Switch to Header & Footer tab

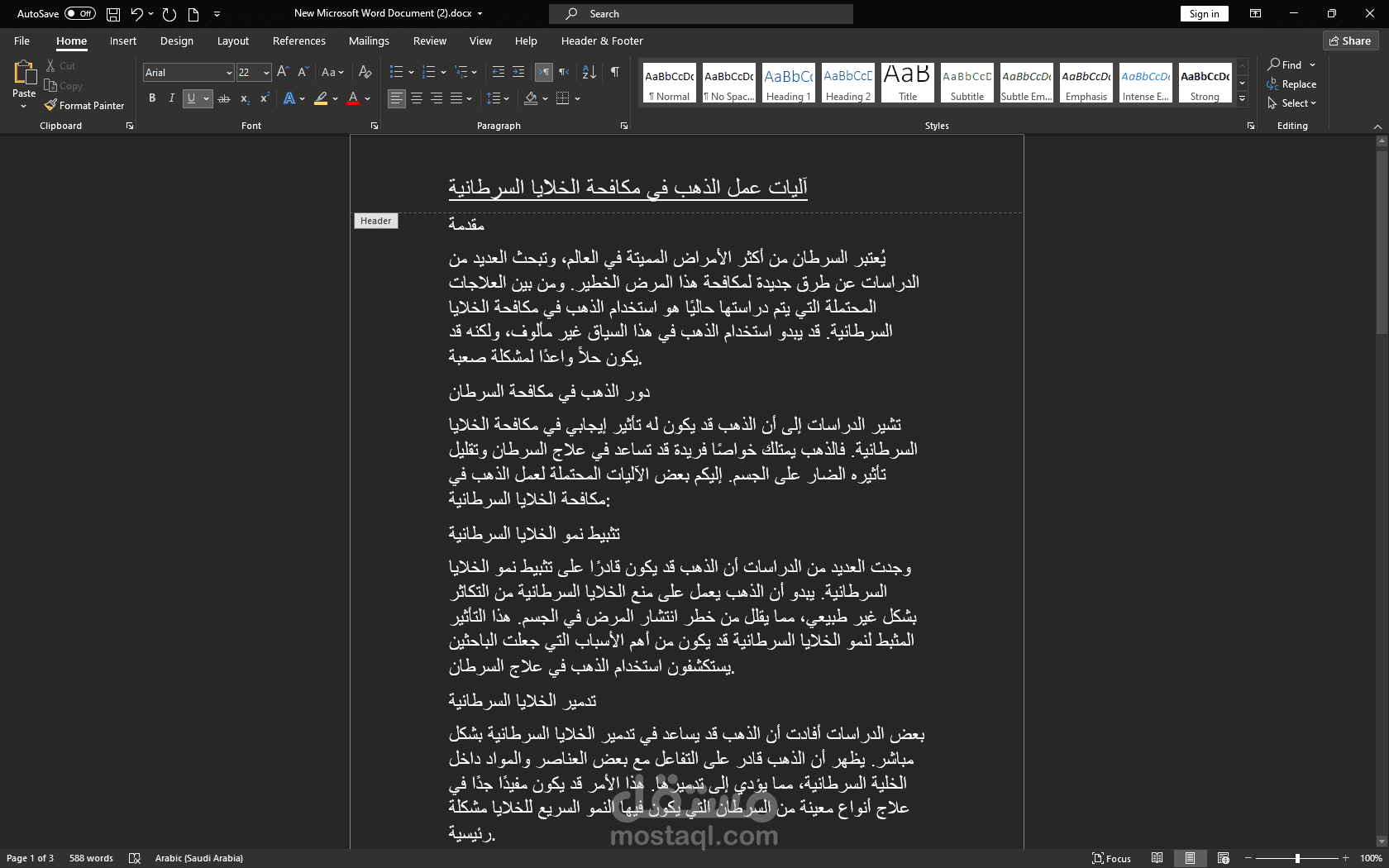(602, 41)
